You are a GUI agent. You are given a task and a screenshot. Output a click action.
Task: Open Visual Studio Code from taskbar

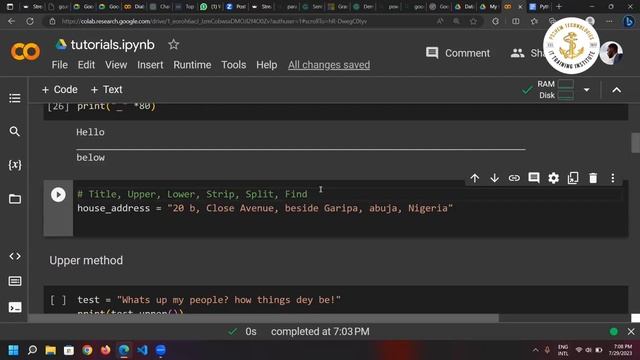(142, 350)
